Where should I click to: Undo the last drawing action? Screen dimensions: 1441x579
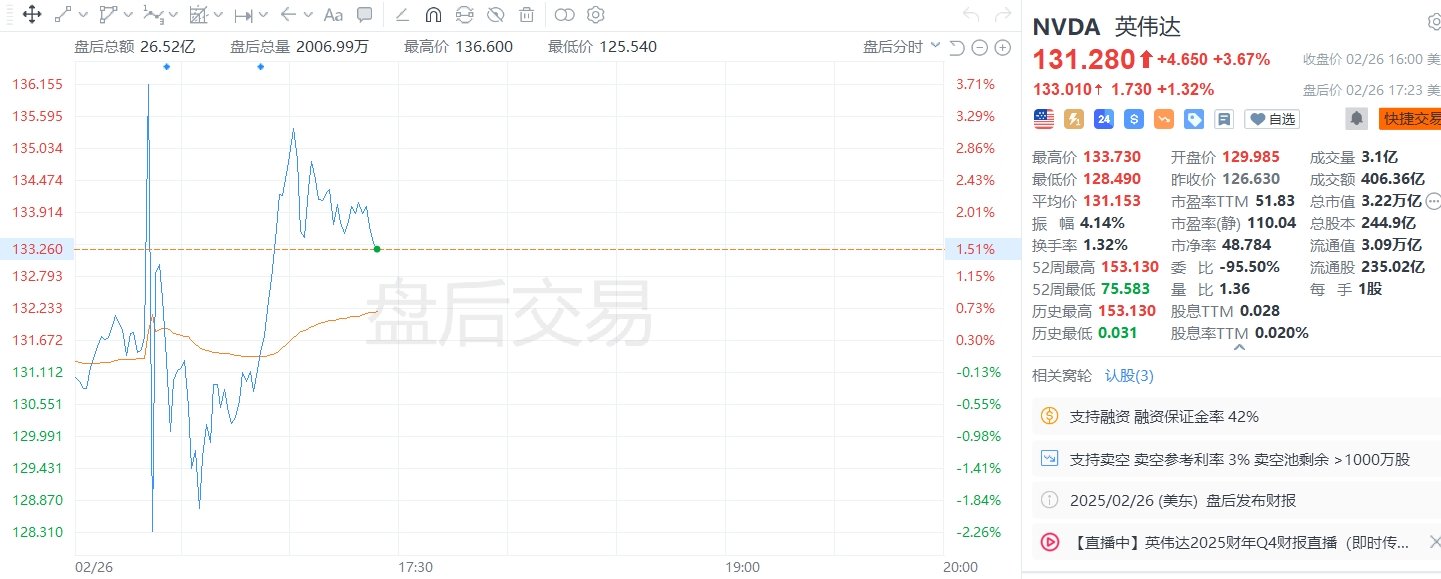pyautogui.click(x=971, y=15)
